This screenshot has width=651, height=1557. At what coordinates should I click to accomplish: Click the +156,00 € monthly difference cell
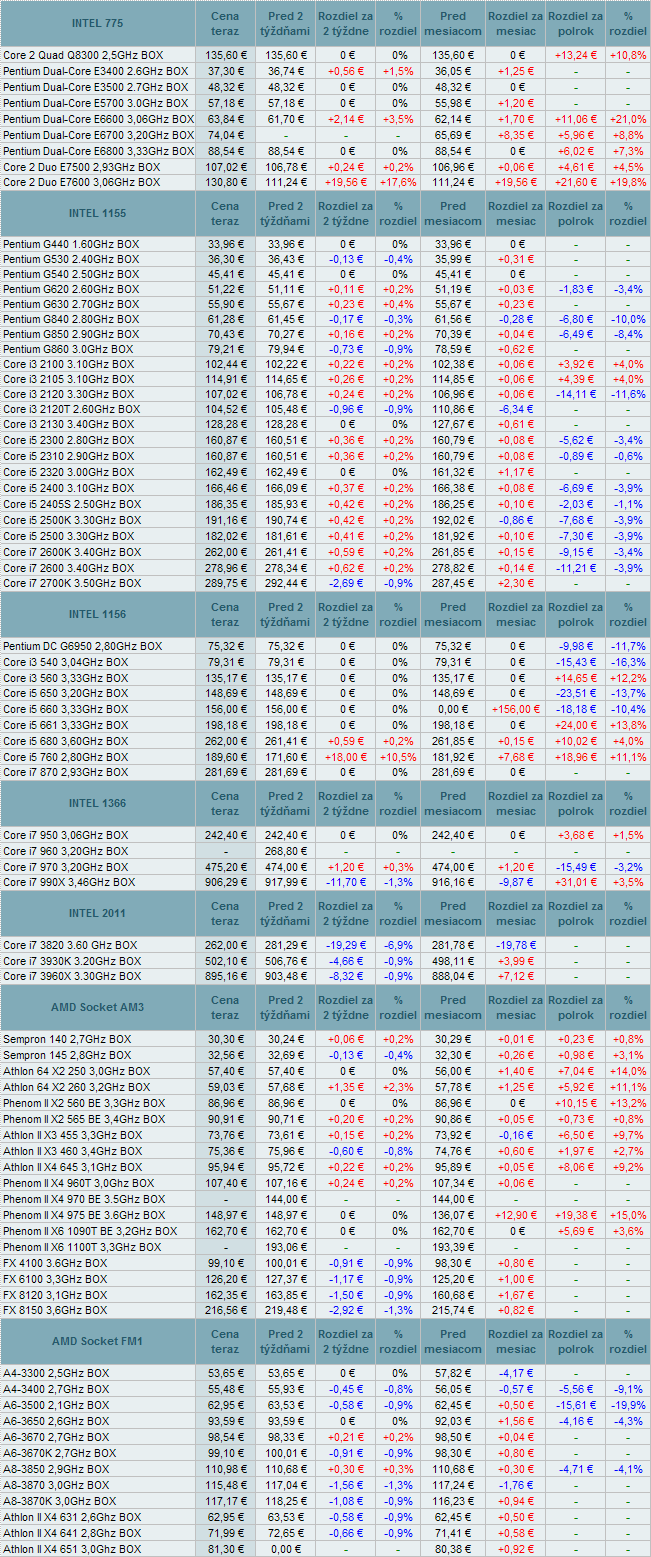pos(516,709)
